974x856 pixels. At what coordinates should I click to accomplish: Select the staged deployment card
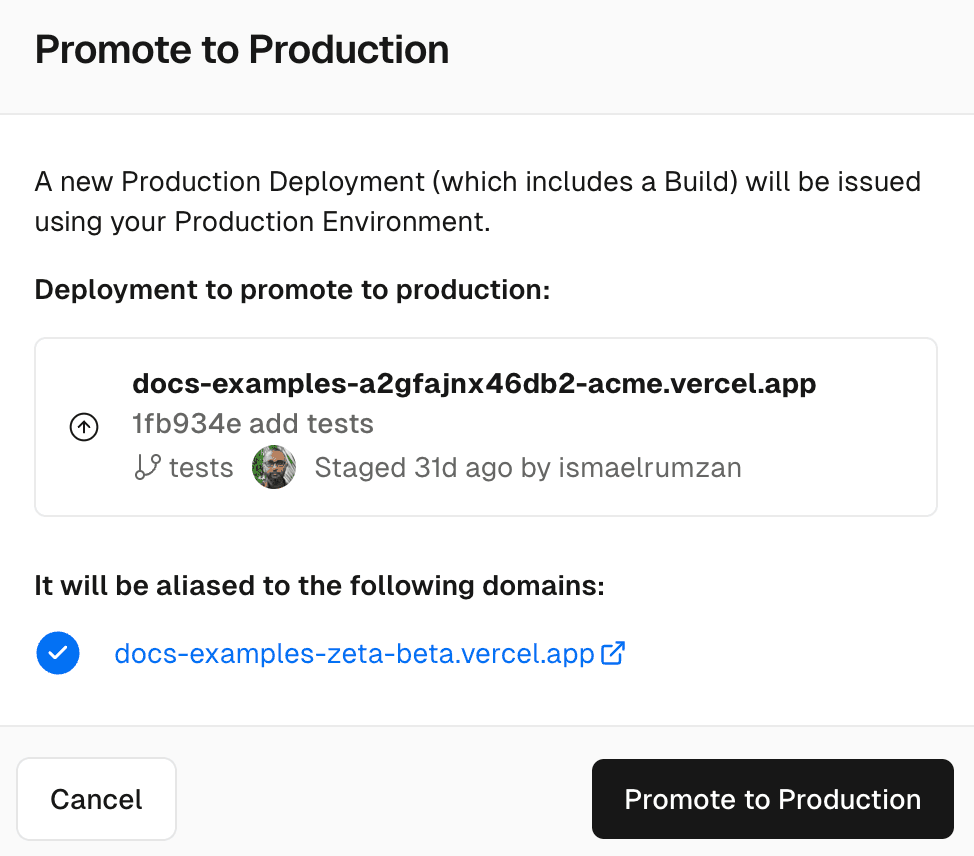pyautogui.click(x=486, y=427)
